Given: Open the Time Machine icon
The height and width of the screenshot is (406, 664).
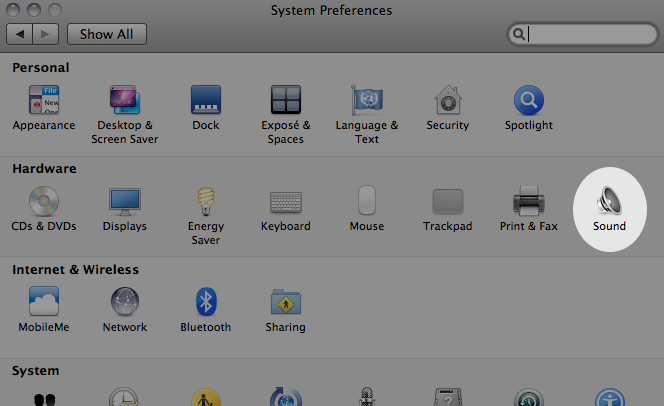Looking at the screenshot, I should tap(529, 397).
